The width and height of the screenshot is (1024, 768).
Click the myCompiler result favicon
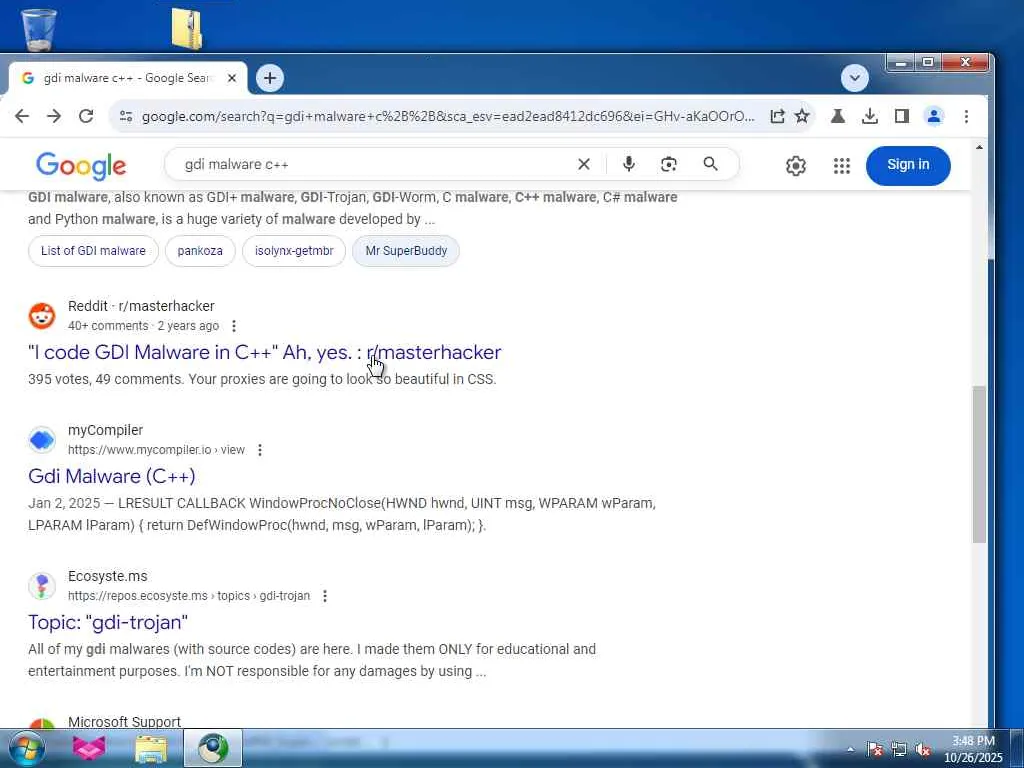pyautogui.click(x=42, y=440)
